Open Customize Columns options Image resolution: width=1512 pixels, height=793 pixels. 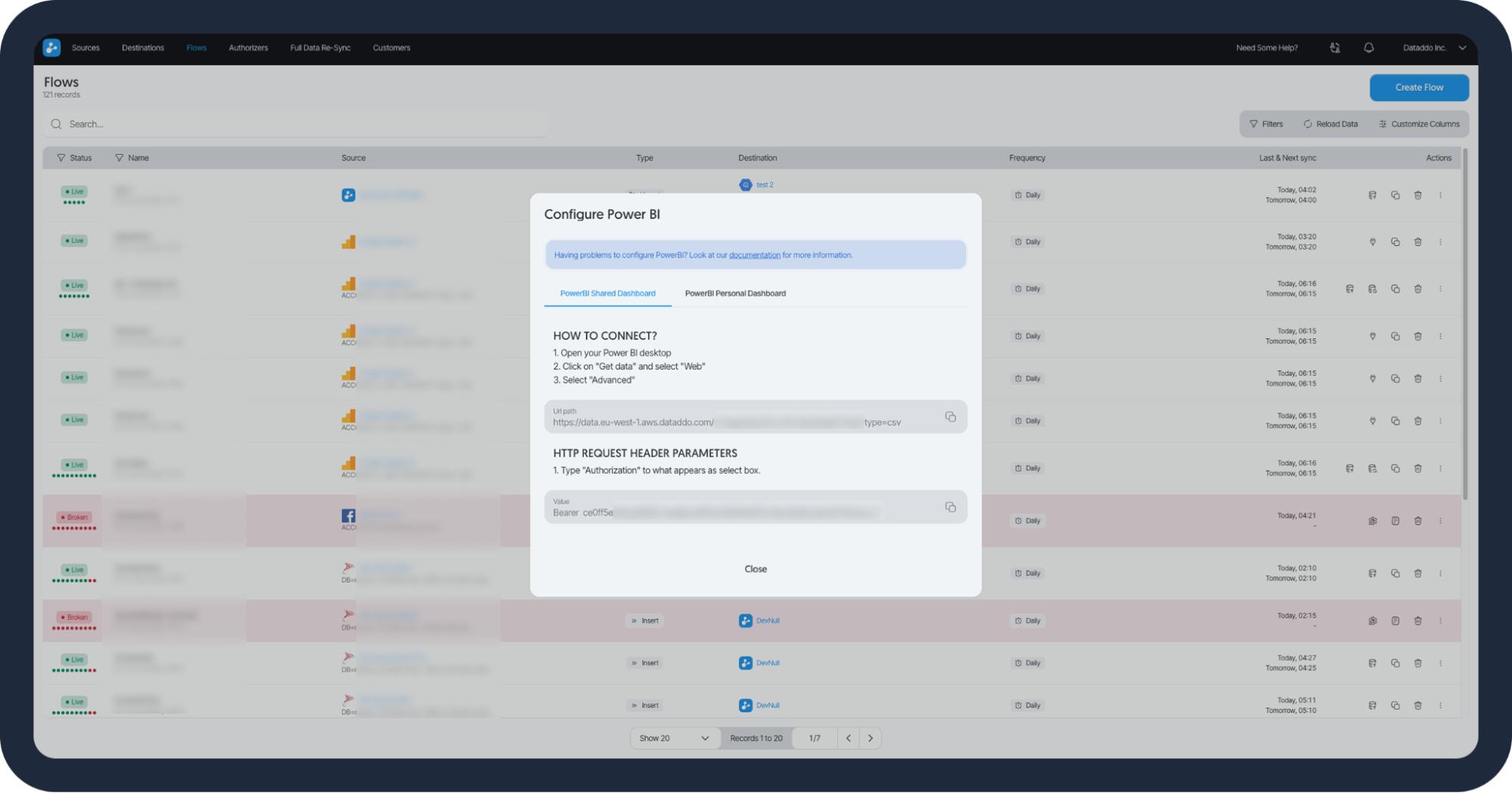[1419, 124]
